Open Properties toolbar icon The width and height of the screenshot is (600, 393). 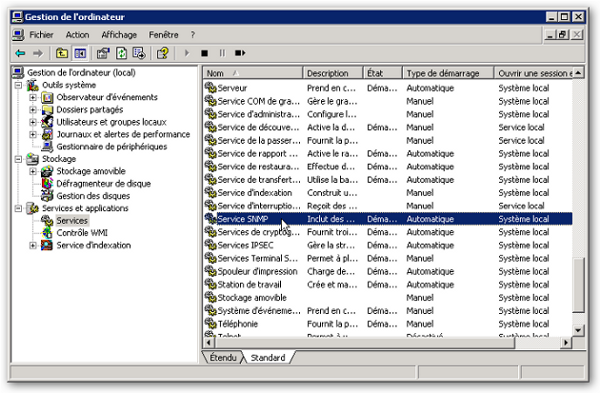pyautogui.click(x=103, y=53)
